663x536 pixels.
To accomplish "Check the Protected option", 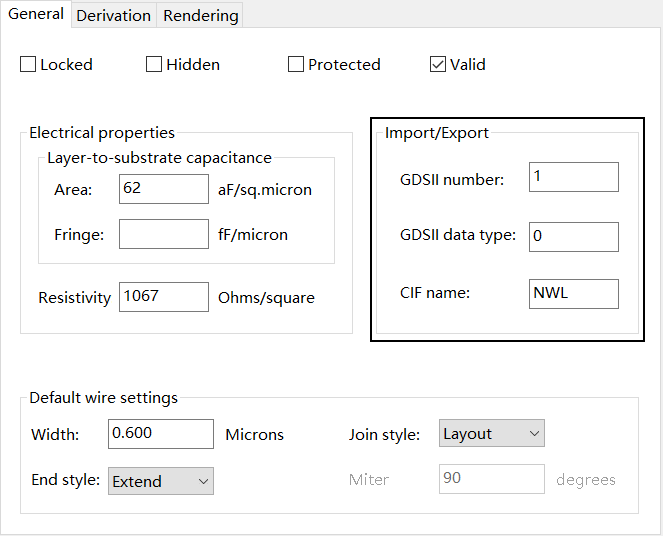I will pyautogui.click(x=296, y=65).
